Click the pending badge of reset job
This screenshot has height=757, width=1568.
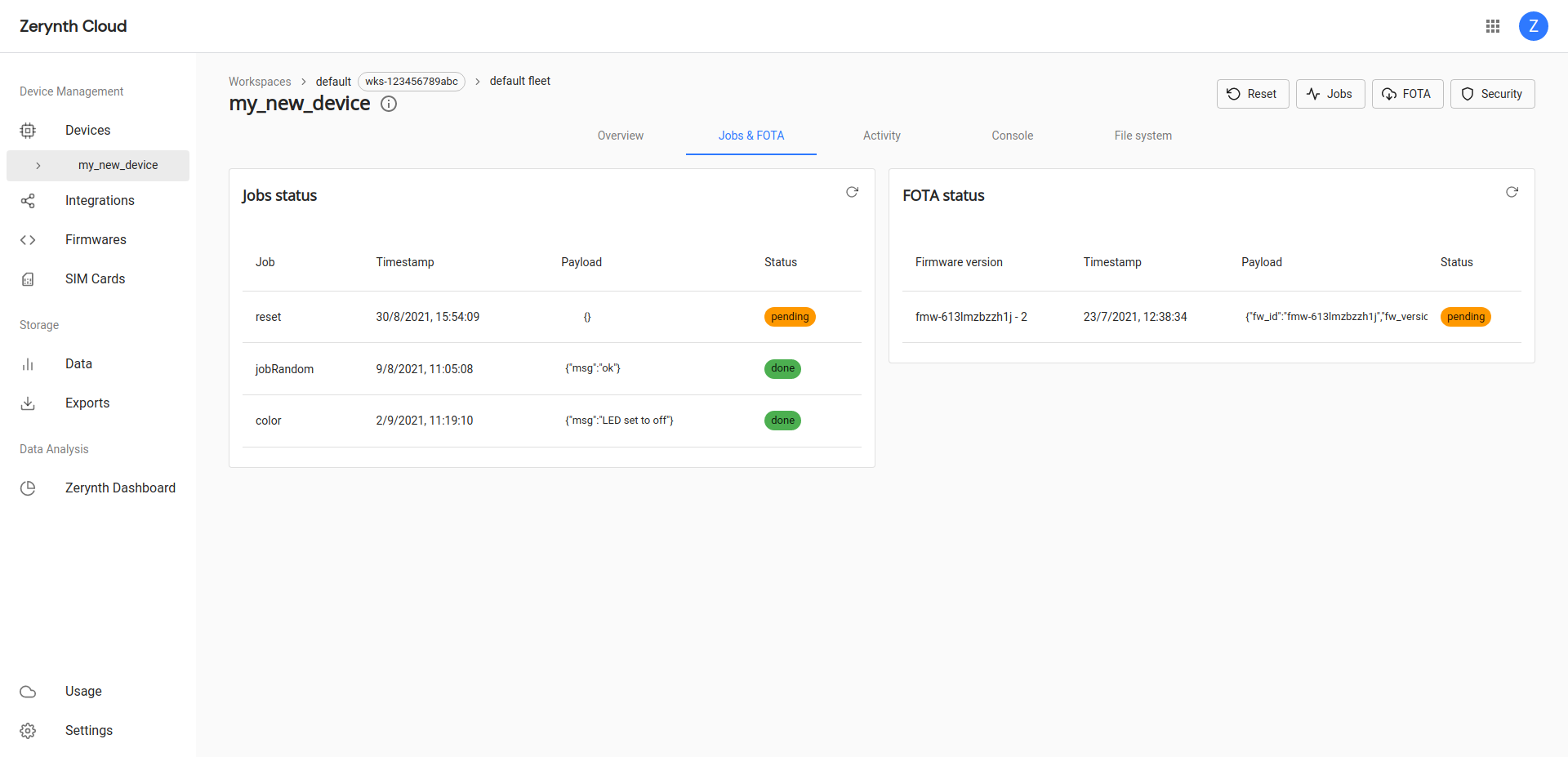pos(790,317)
